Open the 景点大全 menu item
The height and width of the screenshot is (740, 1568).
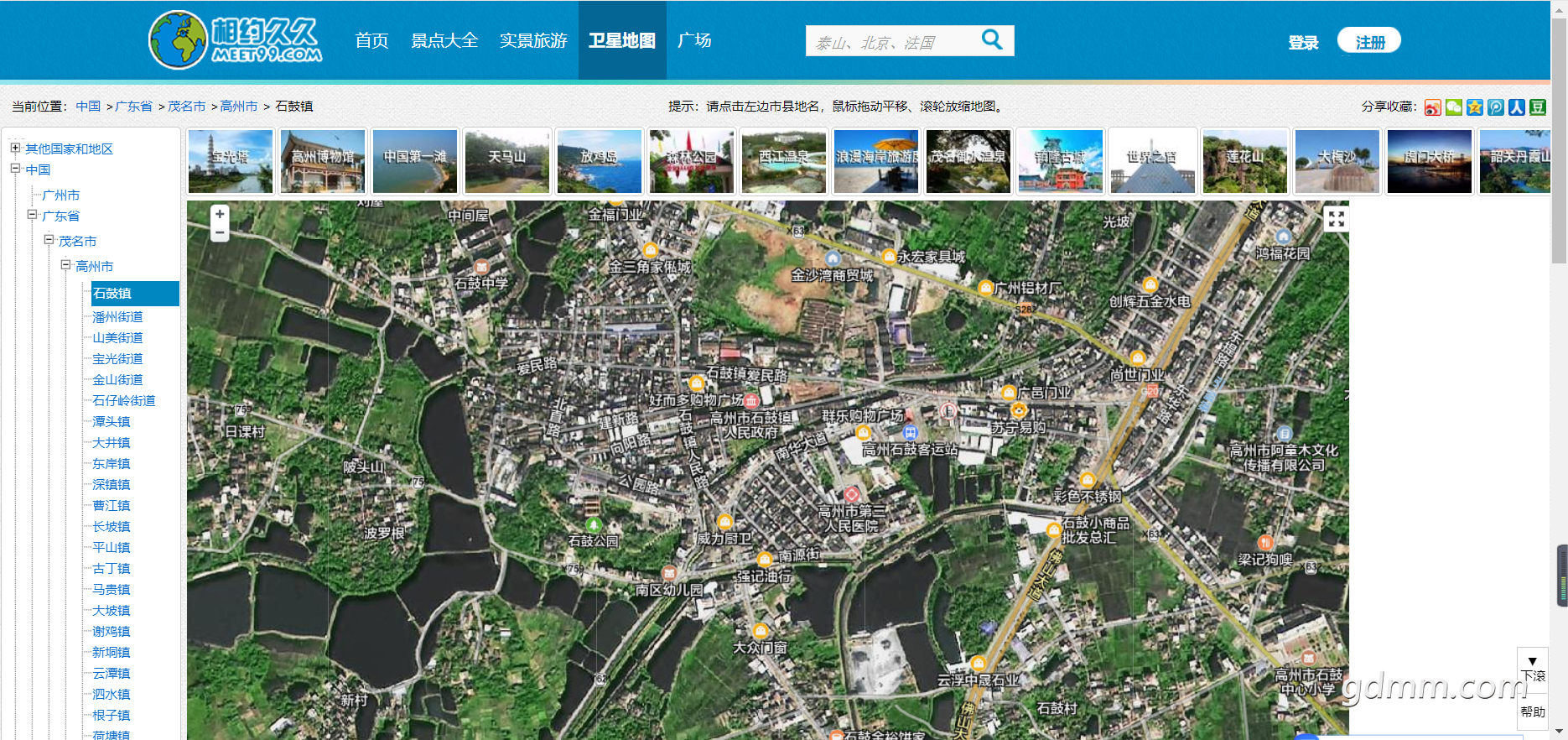pos(444,40)
